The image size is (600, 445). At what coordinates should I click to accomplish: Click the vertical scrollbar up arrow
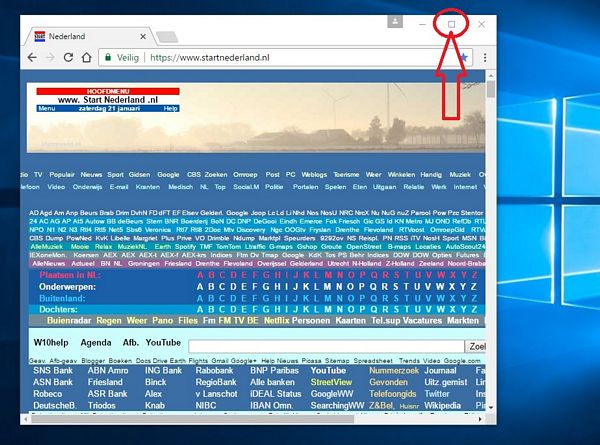click(x=491, y=75)
